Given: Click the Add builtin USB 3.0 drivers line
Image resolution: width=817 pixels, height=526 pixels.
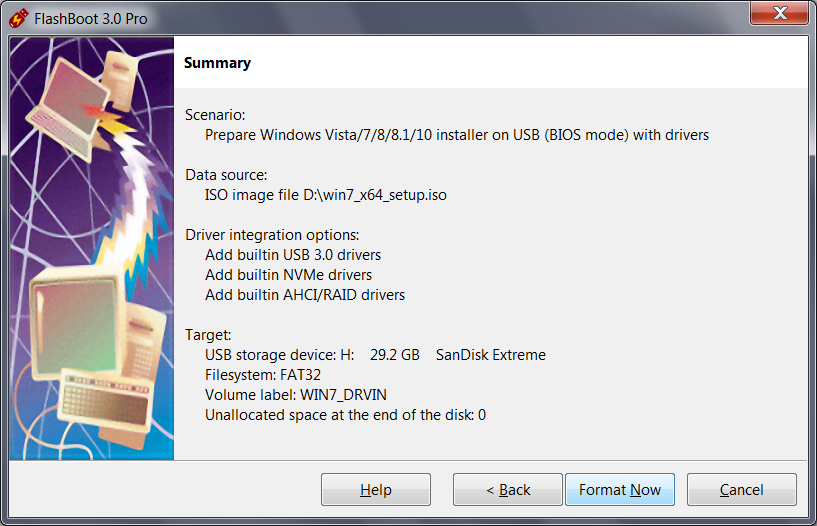Looking at the screenshot, I should 293,255.
